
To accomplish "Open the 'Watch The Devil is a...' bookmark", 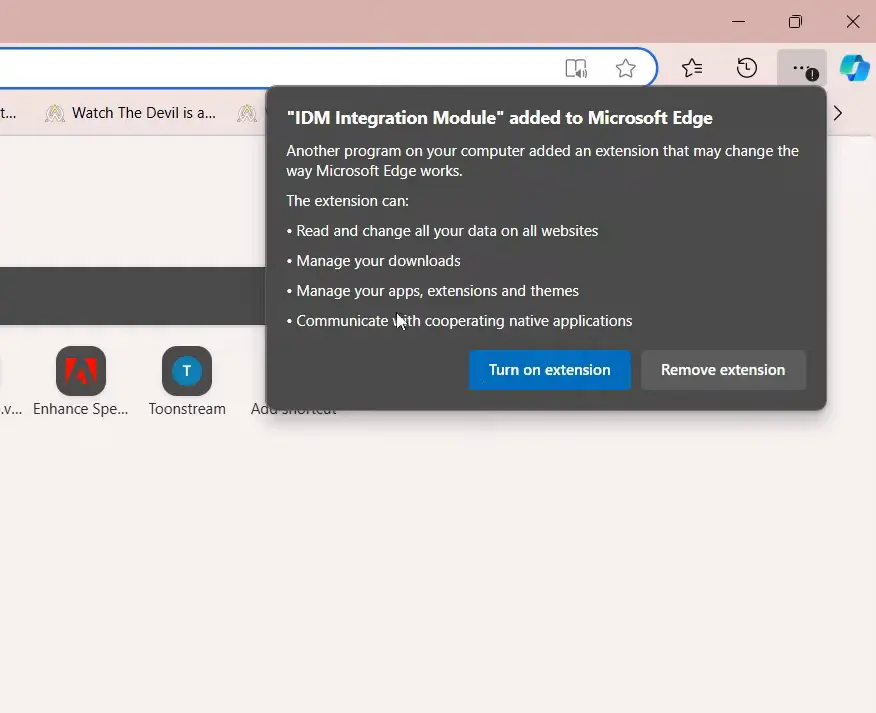I will coord(130,113).
